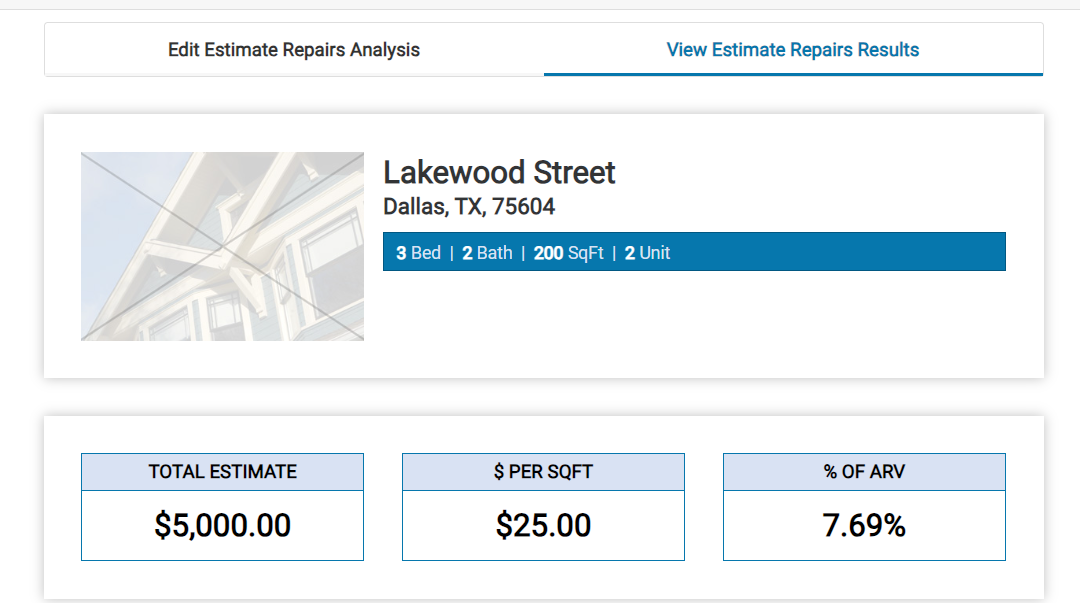This screenshot has height=603, width=1080.
Task: Click empty right side of blue details bar
Action: click(850, 252)
